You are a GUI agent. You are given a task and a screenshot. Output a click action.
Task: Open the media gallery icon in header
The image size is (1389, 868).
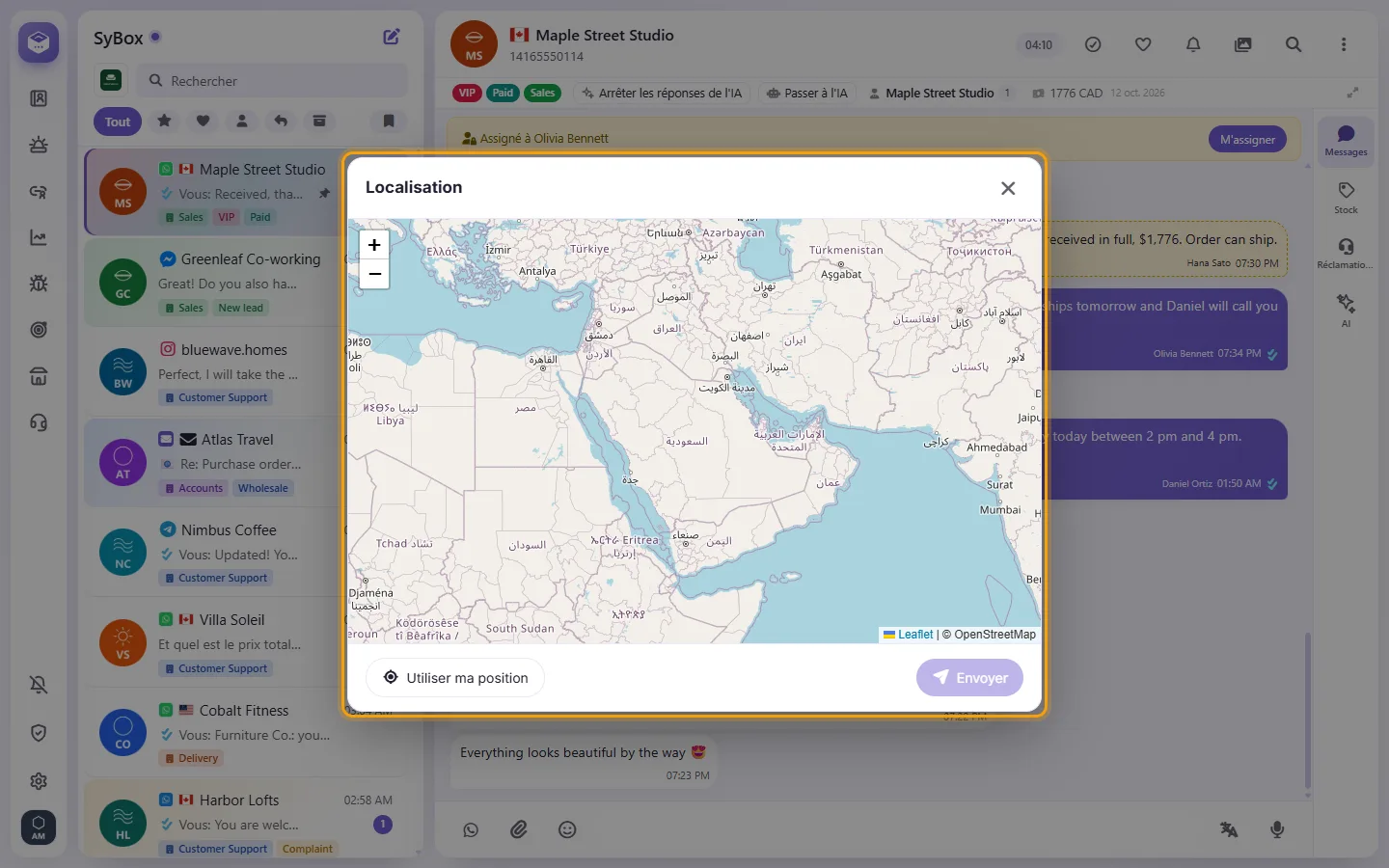[1243, 44]
